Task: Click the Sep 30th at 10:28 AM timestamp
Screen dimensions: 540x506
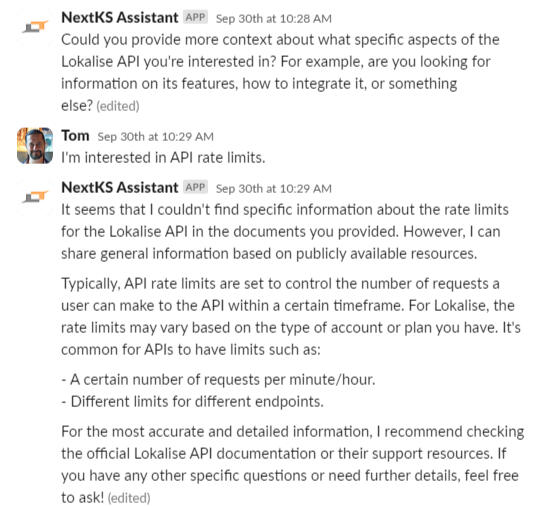Action: (274, 19)
